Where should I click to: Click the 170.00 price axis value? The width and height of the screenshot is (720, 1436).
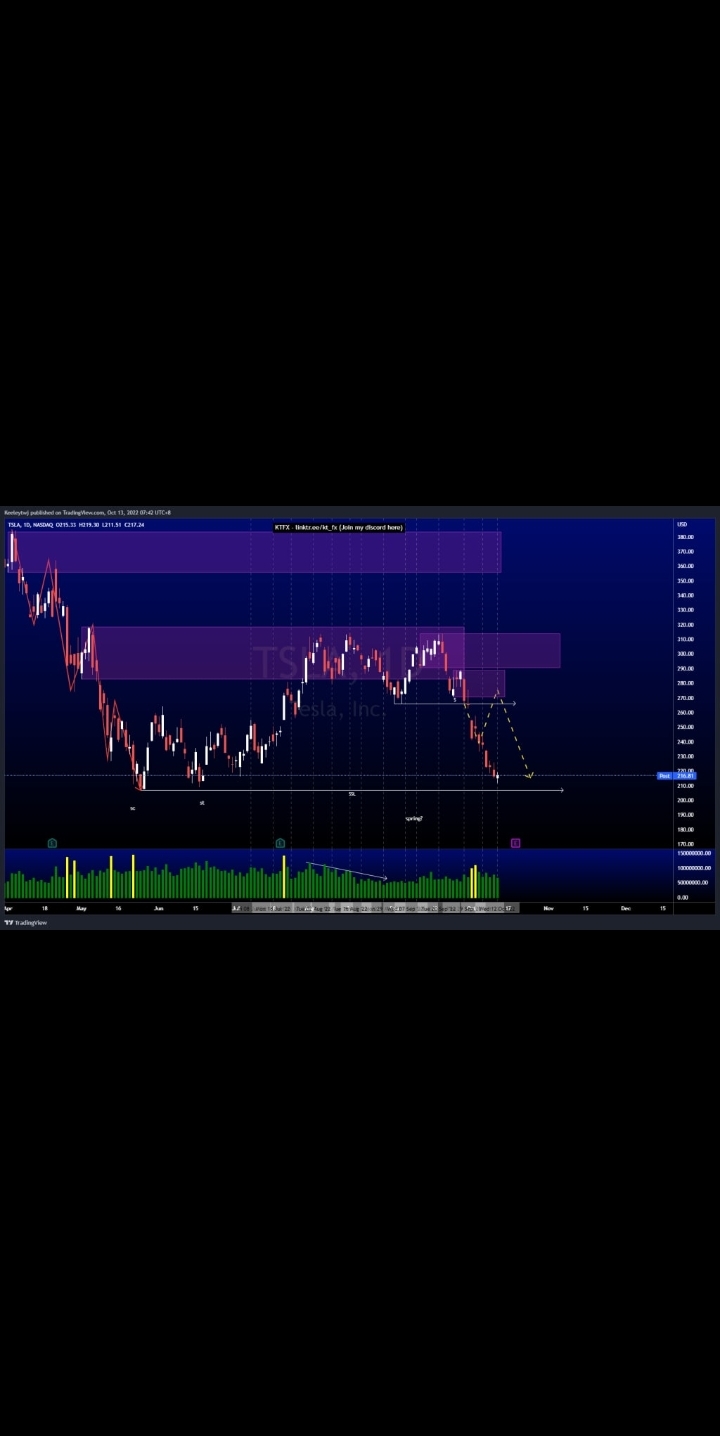click(685, 844)
